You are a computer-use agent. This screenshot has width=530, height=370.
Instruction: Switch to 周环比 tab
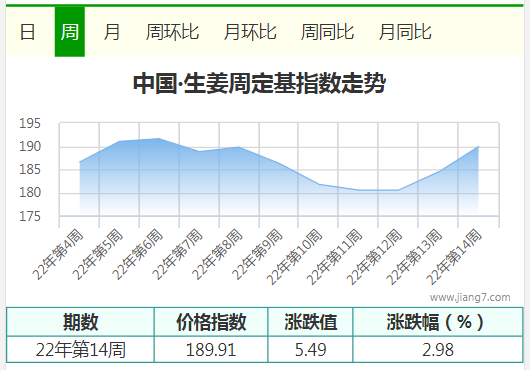(x=172, y=32)
